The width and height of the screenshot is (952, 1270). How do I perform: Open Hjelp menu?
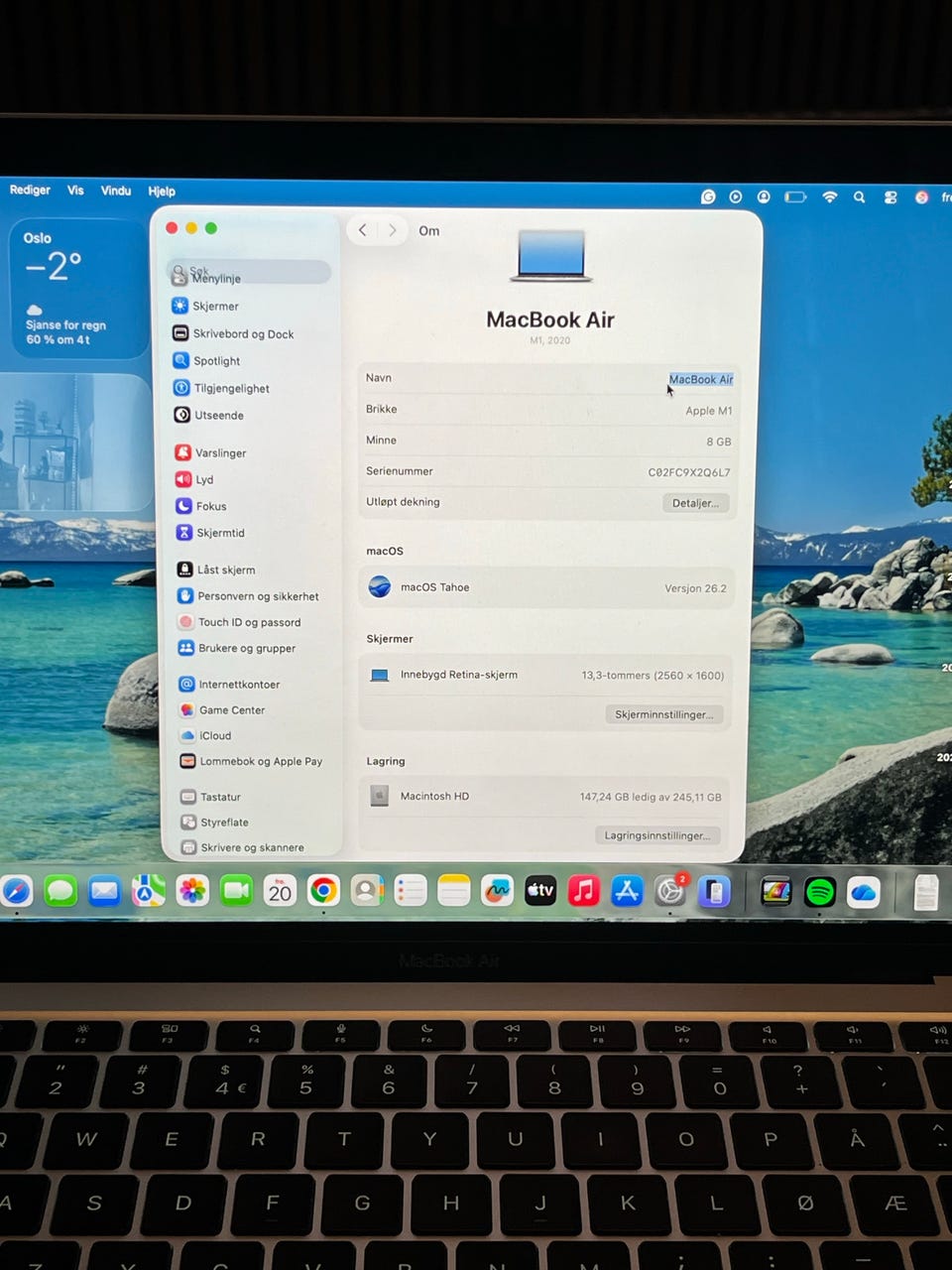[162, 191]
